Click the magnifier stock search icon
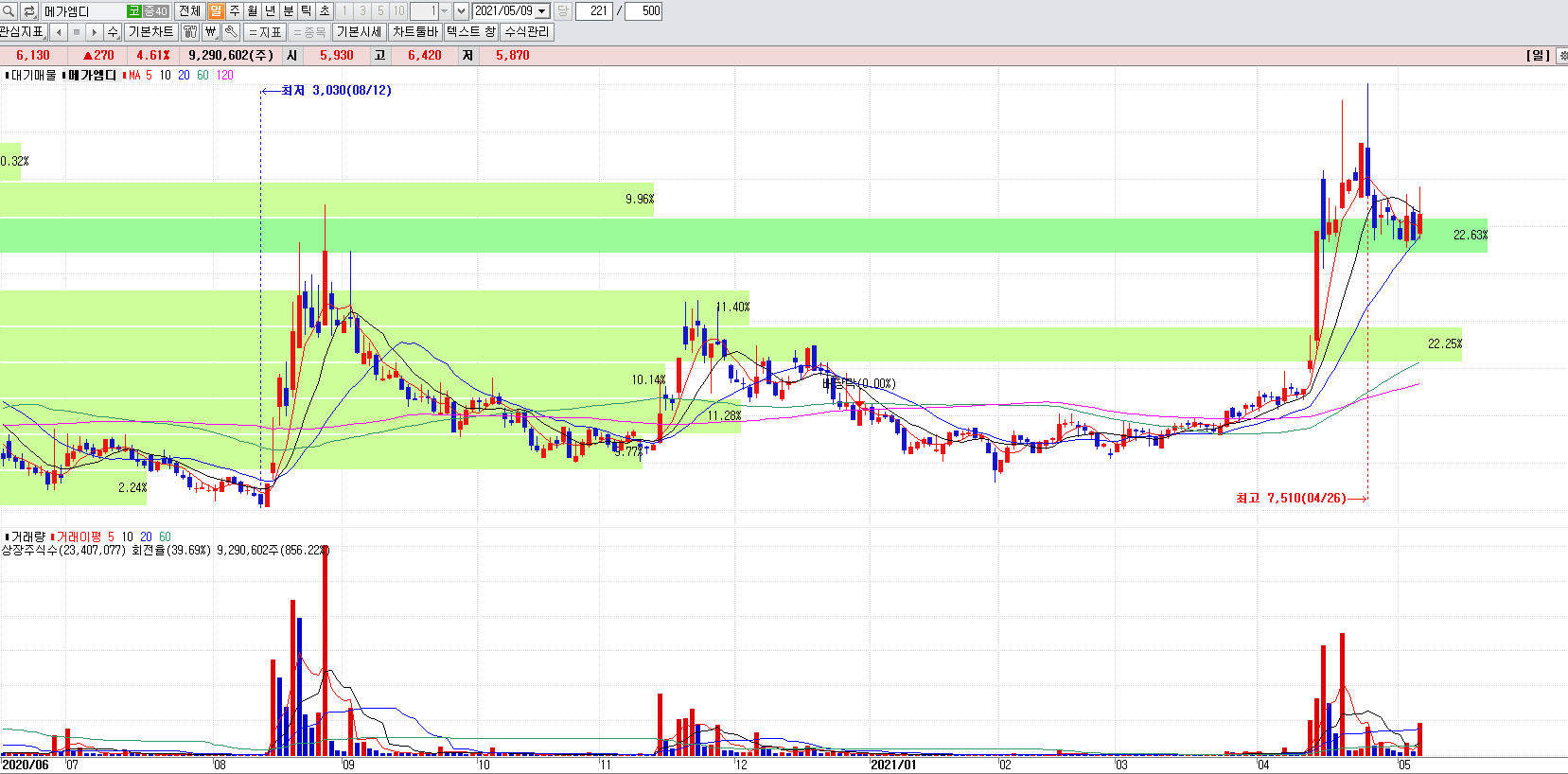 [9, 11]
